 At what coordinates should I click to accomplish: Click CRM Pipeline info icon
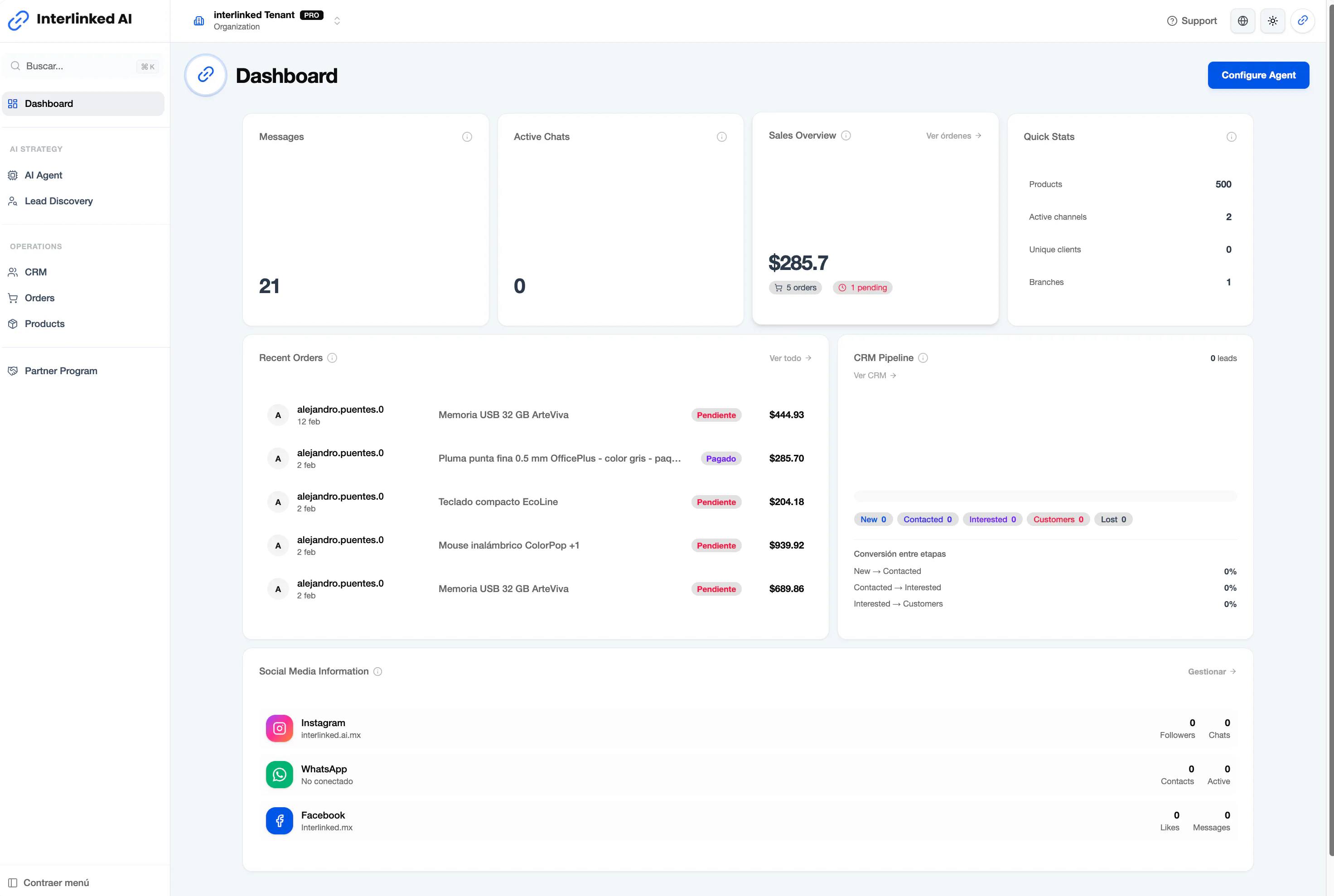[923, 358]
